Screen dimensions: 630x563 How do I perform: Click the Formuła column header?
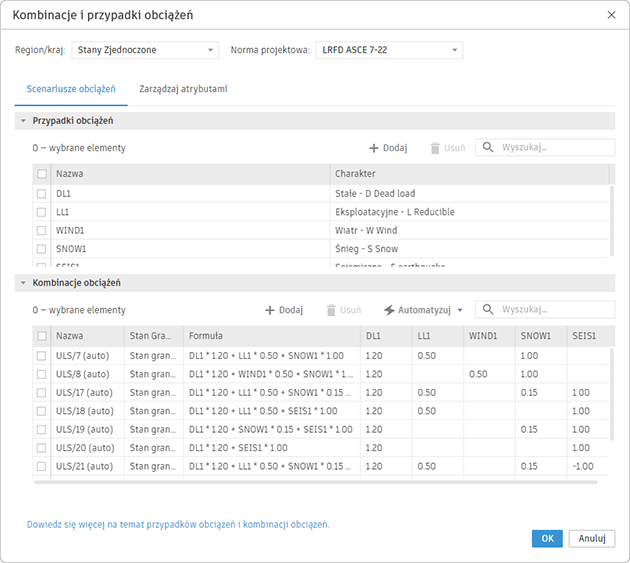coord(272,336)
